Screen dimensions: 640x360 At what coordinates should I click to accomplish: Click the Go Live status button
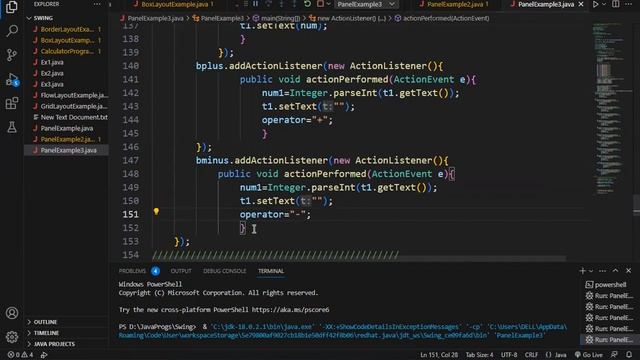(589, 355)
